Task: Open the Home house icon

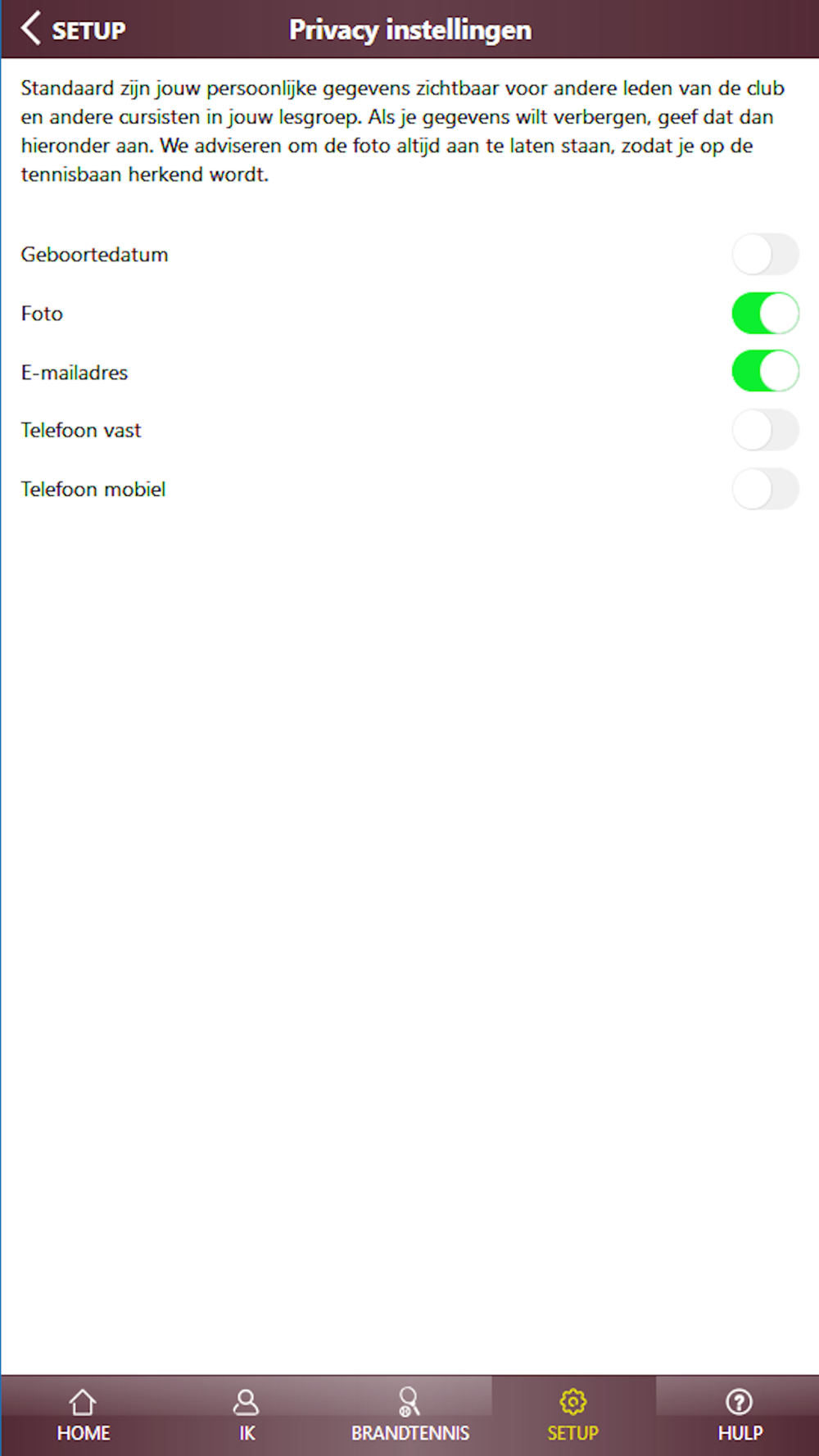Action: [83, 1402]
